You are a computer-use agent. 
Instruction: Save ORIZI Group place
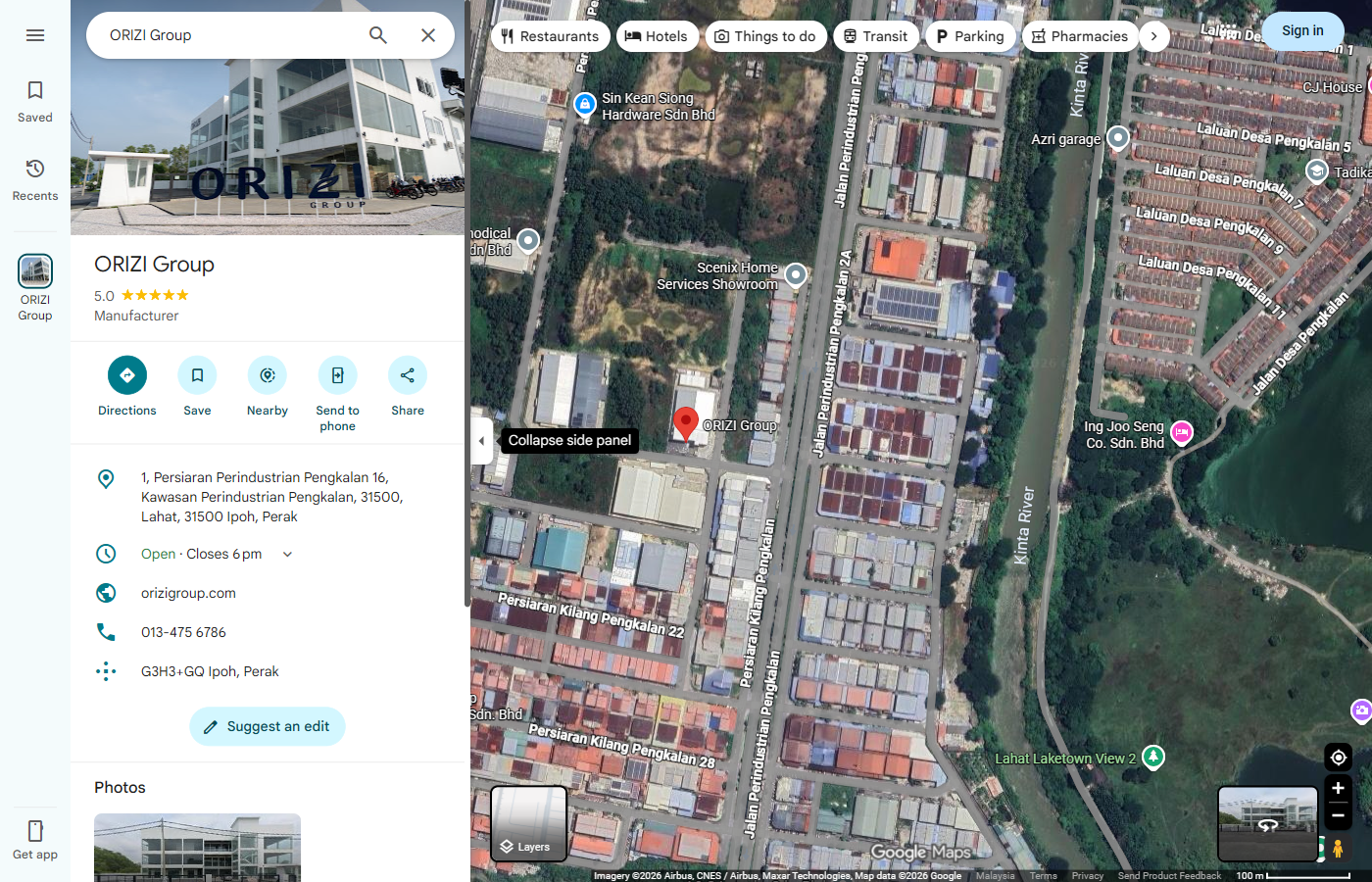197,386
